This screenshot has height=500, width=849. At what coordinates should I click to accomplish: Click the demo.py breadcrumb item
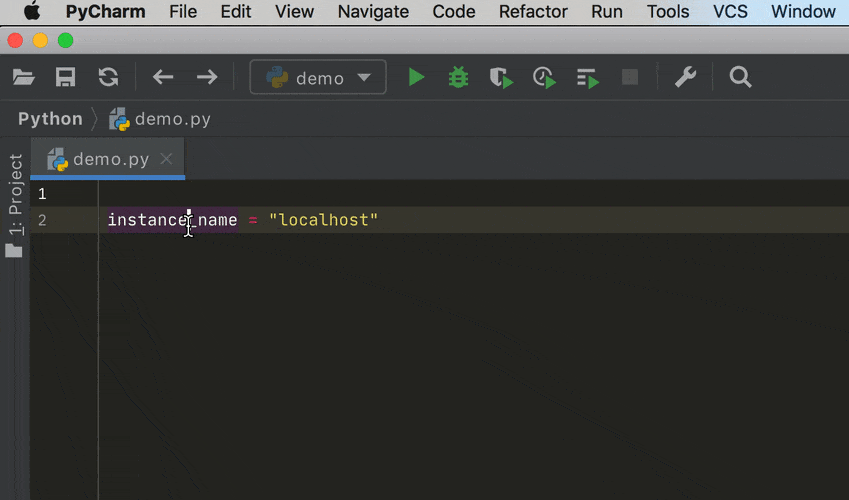click(x=172, y=119)
